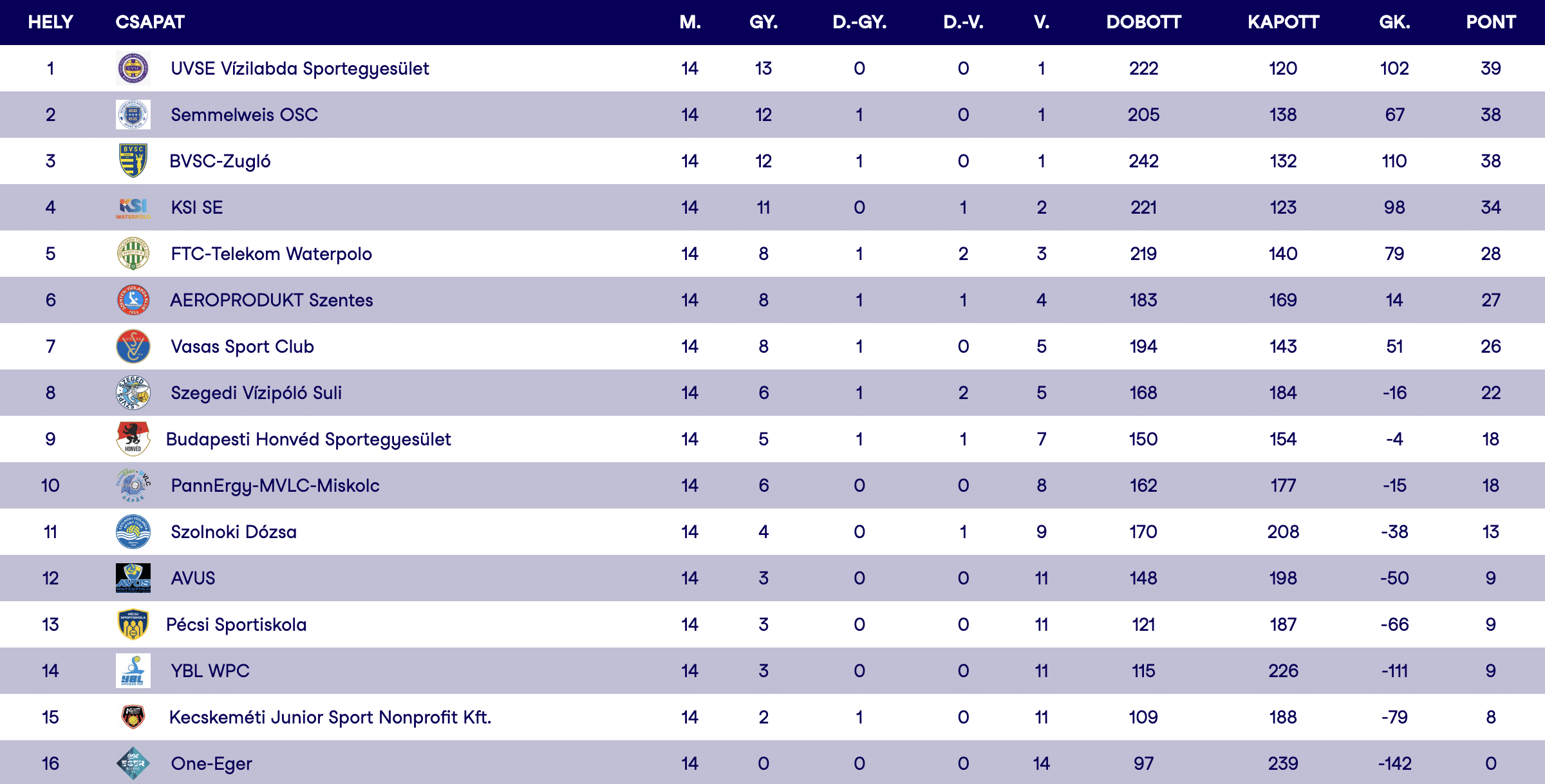Click the Budapesti Honvéd lion crest

[133, 439]
